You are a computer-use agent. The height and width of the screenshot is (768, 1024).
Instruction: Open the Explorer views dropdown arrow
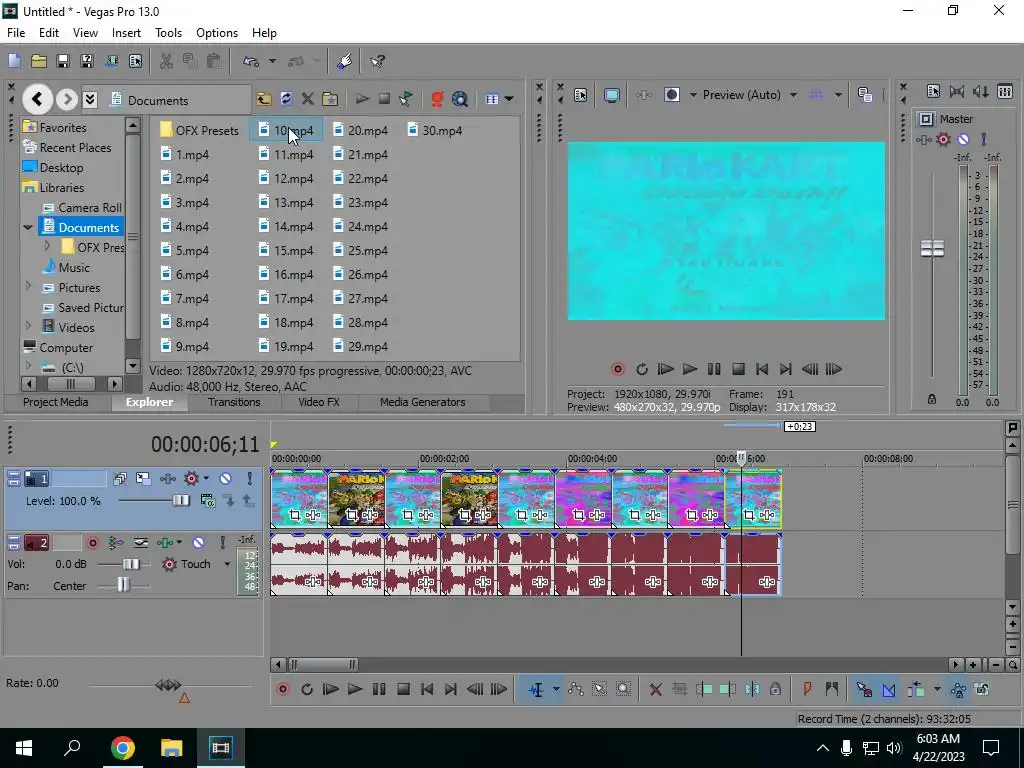pos(509,99)
